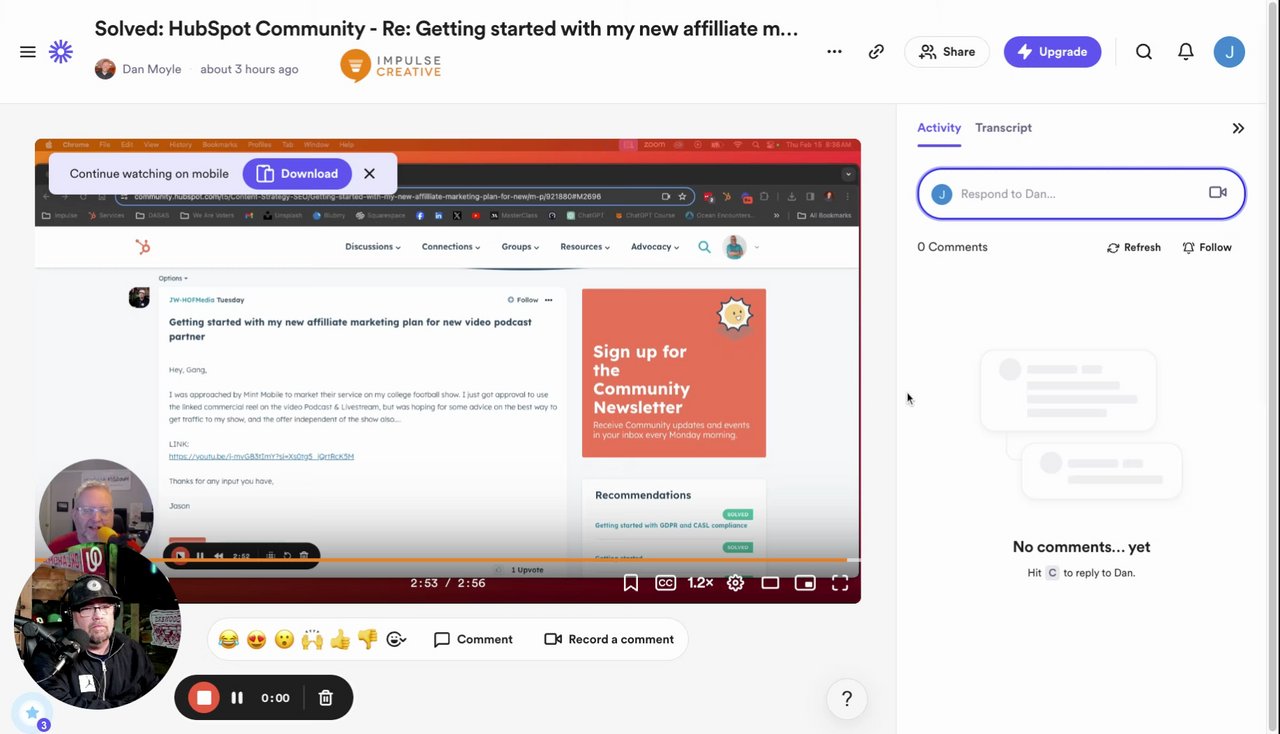Click the video title heading
Screen dimensions: 1280x734
point(446,28)
